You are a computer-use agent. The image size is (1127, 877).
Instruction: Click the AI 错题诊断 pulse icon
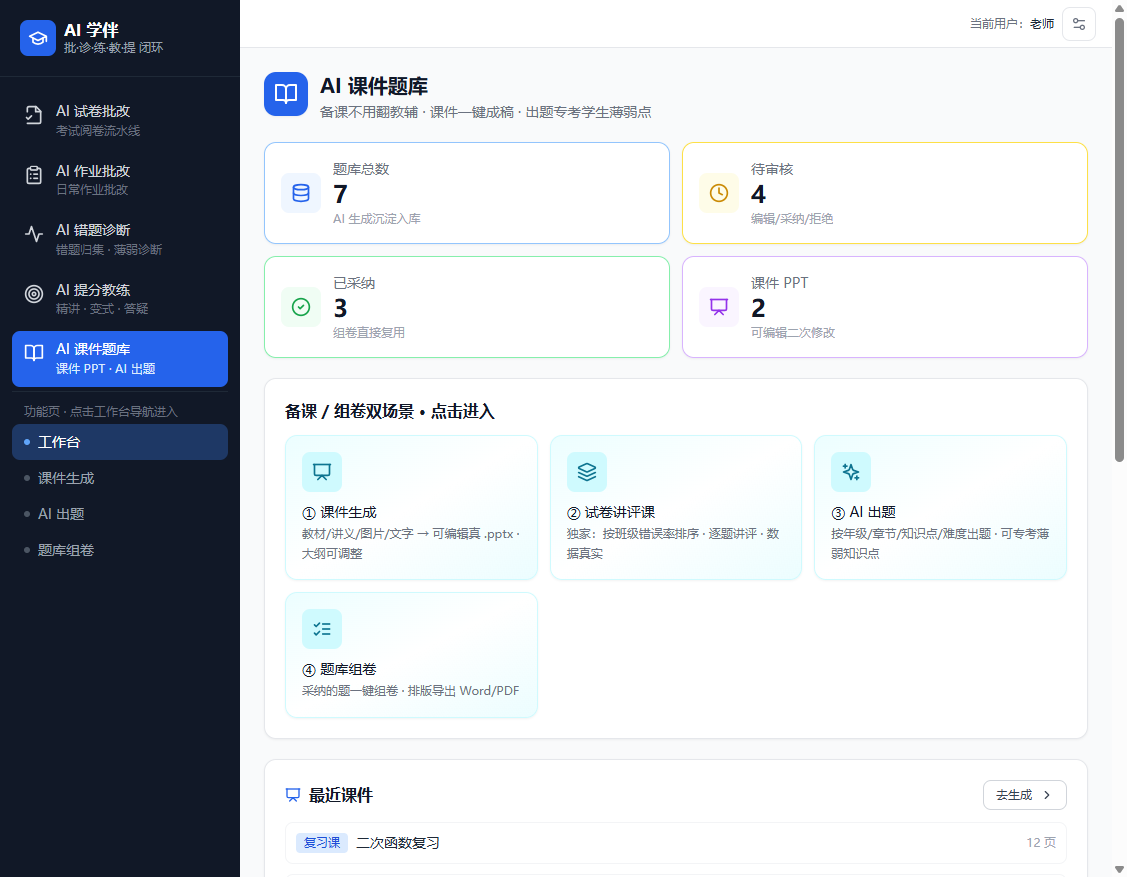[34, 234]
